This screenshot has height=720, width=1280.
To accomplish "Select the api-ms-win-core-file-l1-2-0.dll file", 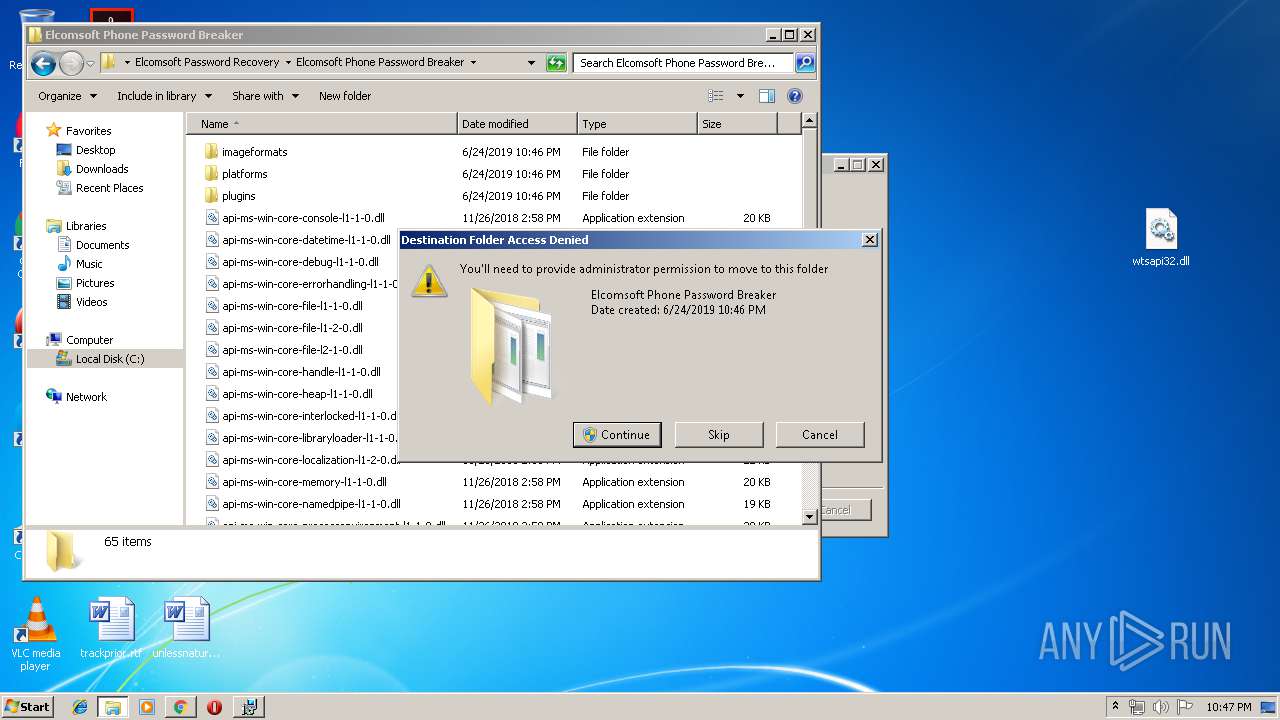I will 284,328.
